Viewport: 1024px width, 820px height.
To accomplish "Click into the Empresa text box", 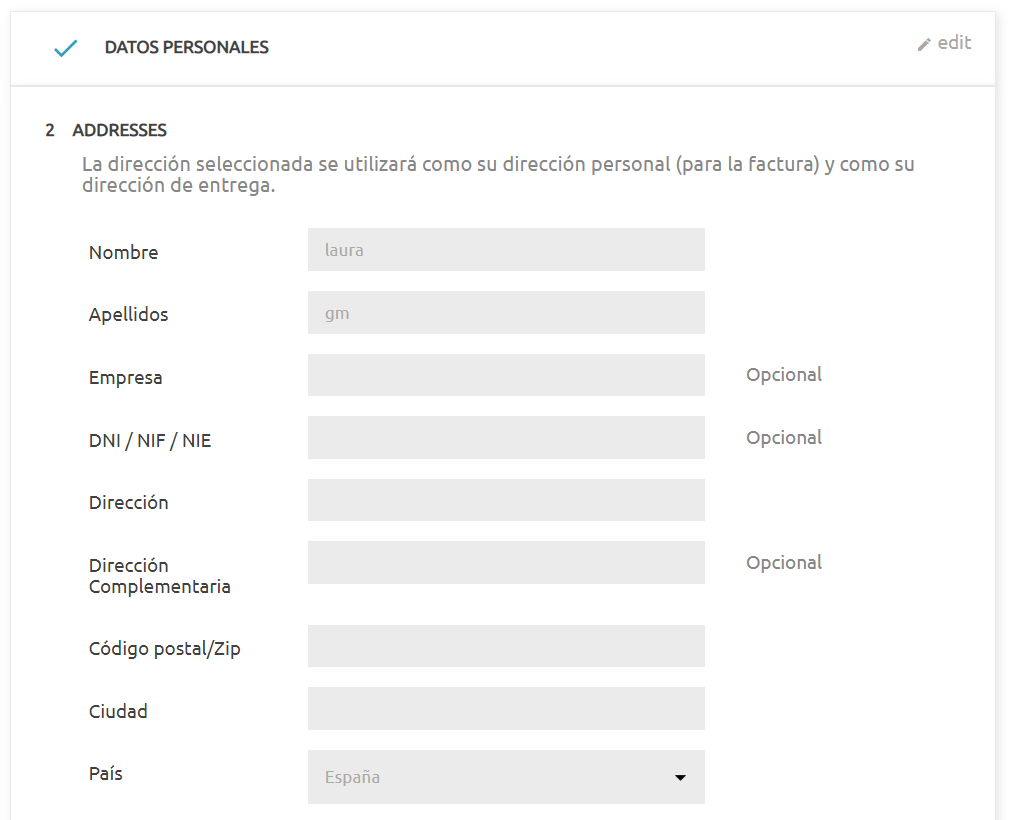I will pos(506,375).
